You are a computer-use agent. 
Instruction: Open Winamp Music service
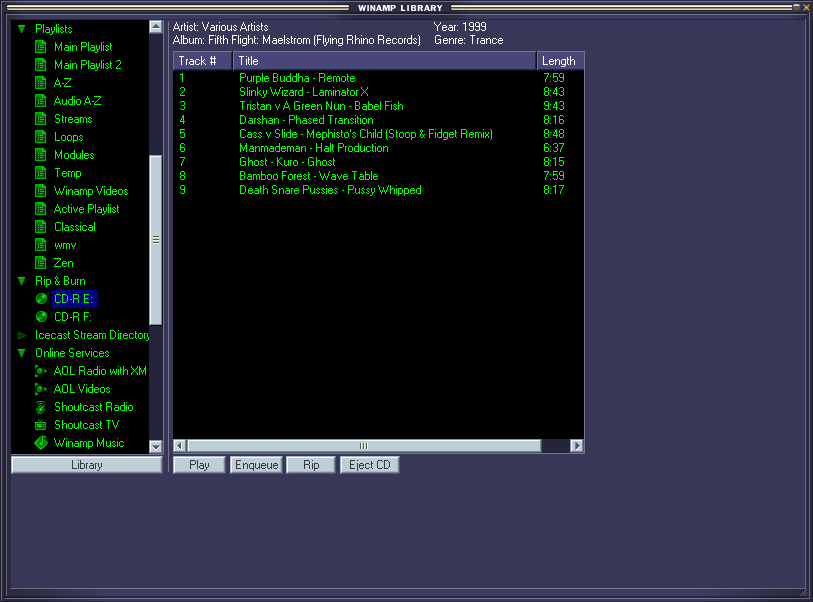[89, 443]
